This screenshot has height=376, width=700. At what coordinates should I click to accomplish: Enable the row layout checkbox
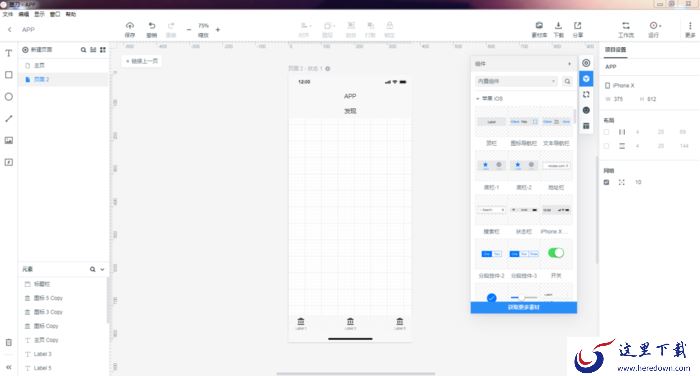click(606, 146)
